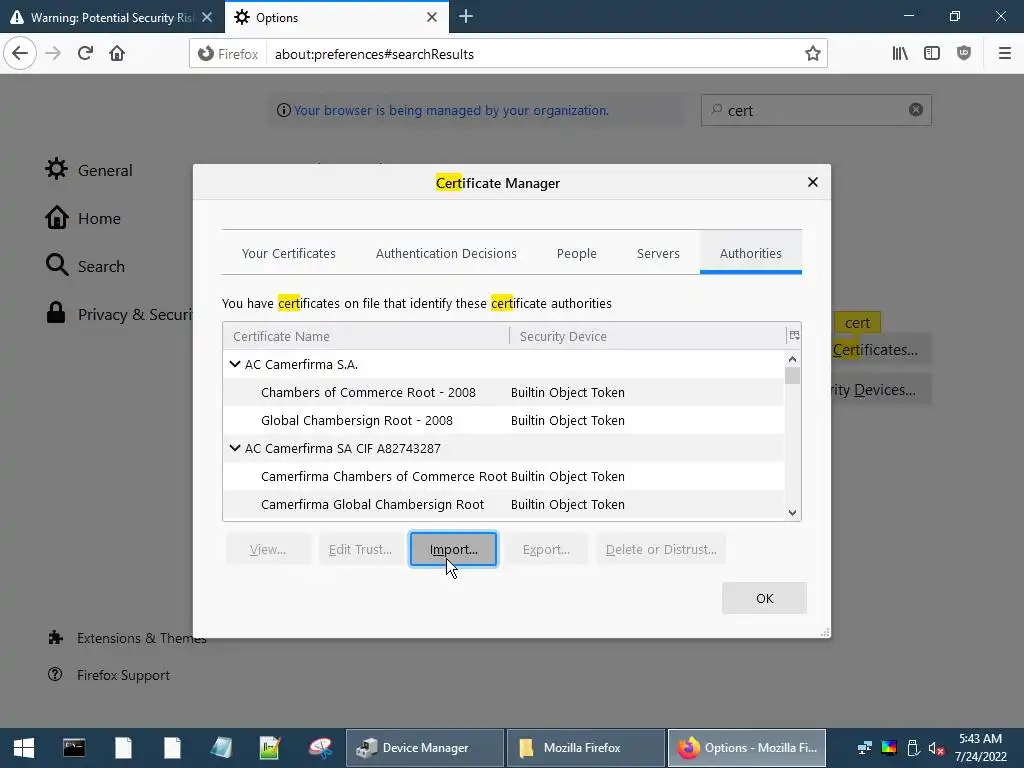This screenshot has width=1024, height=768.
Task: Click the taskbar clock showing 5:43 AM
Action: click(980, 748)
